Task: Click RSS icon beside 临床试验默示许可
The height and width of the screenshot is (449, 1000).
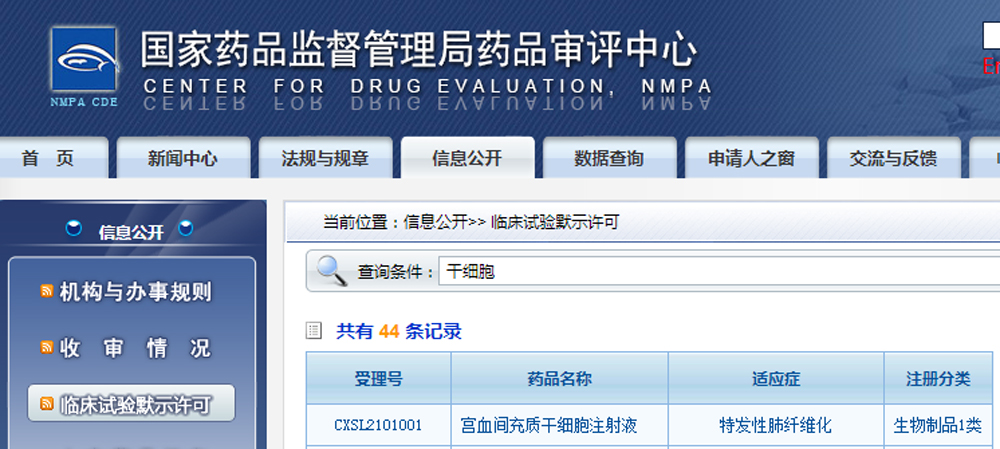Action: 46,404
